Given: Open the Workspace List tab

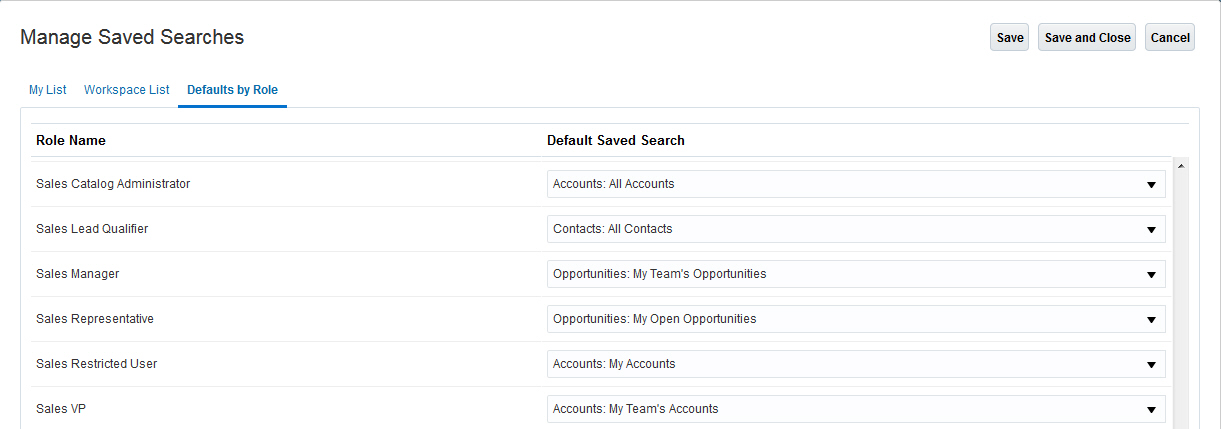Looking at the screenshot, I should pyautogui.click(x=127, y=90).
